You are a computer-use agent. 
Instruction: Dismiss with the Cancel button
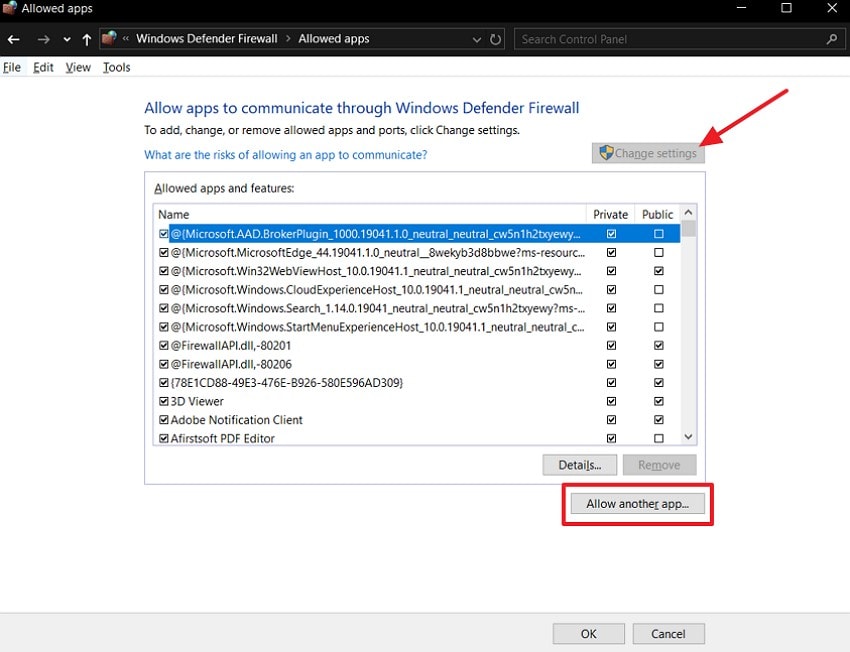(668, 634)
